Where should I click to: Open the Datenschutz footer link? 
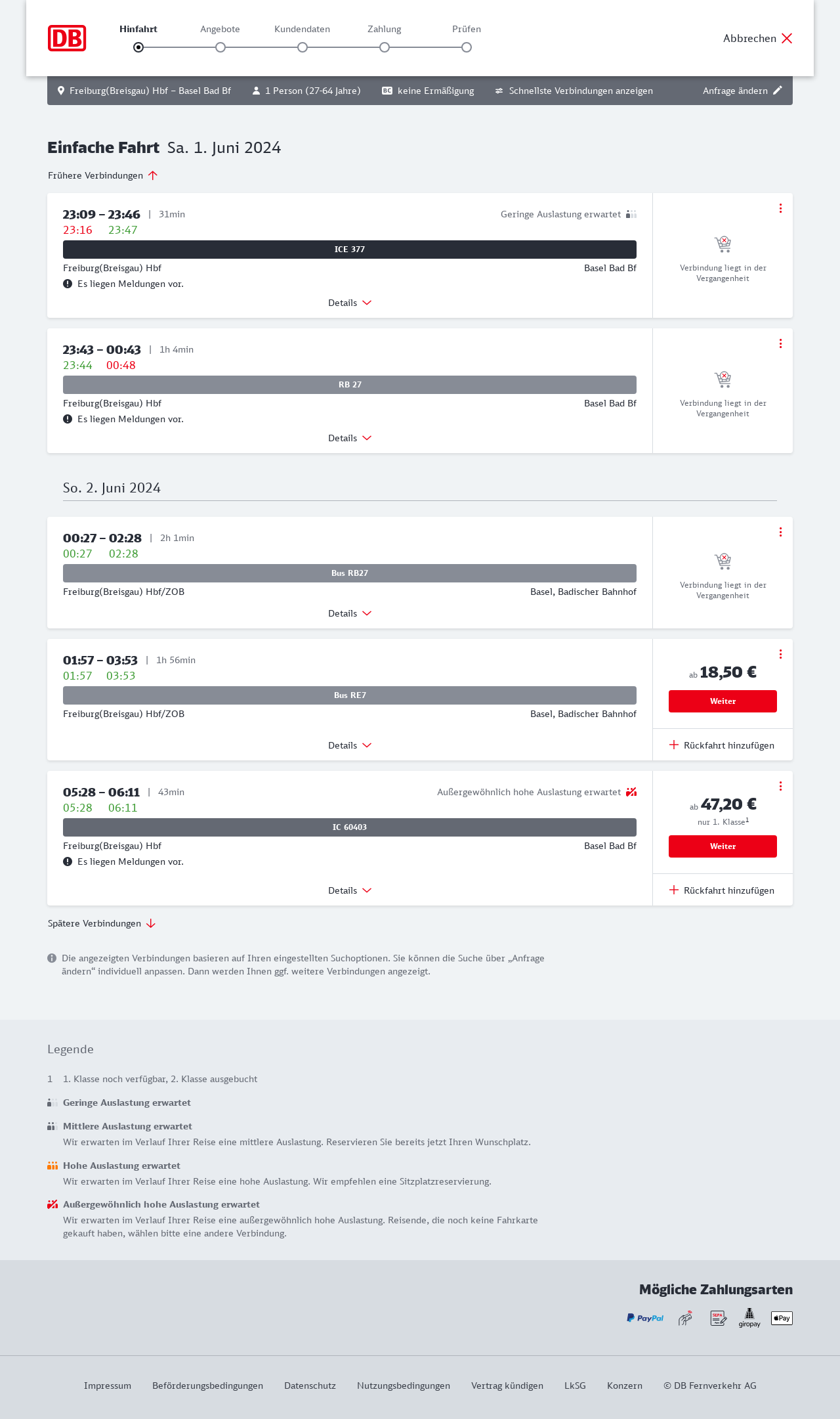tap(310, 1386)
